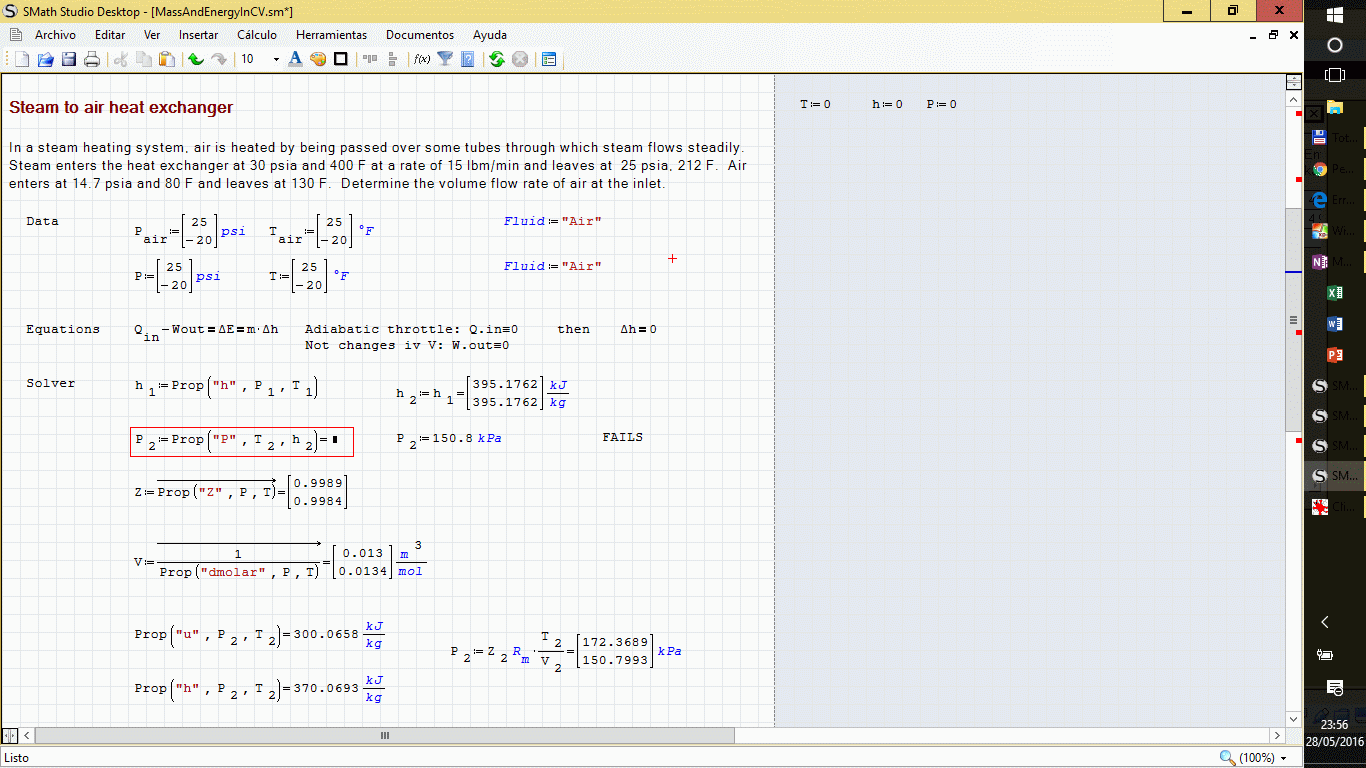
Task: Click the horizontal scrollbar thumb
Action: pos(385,735)
